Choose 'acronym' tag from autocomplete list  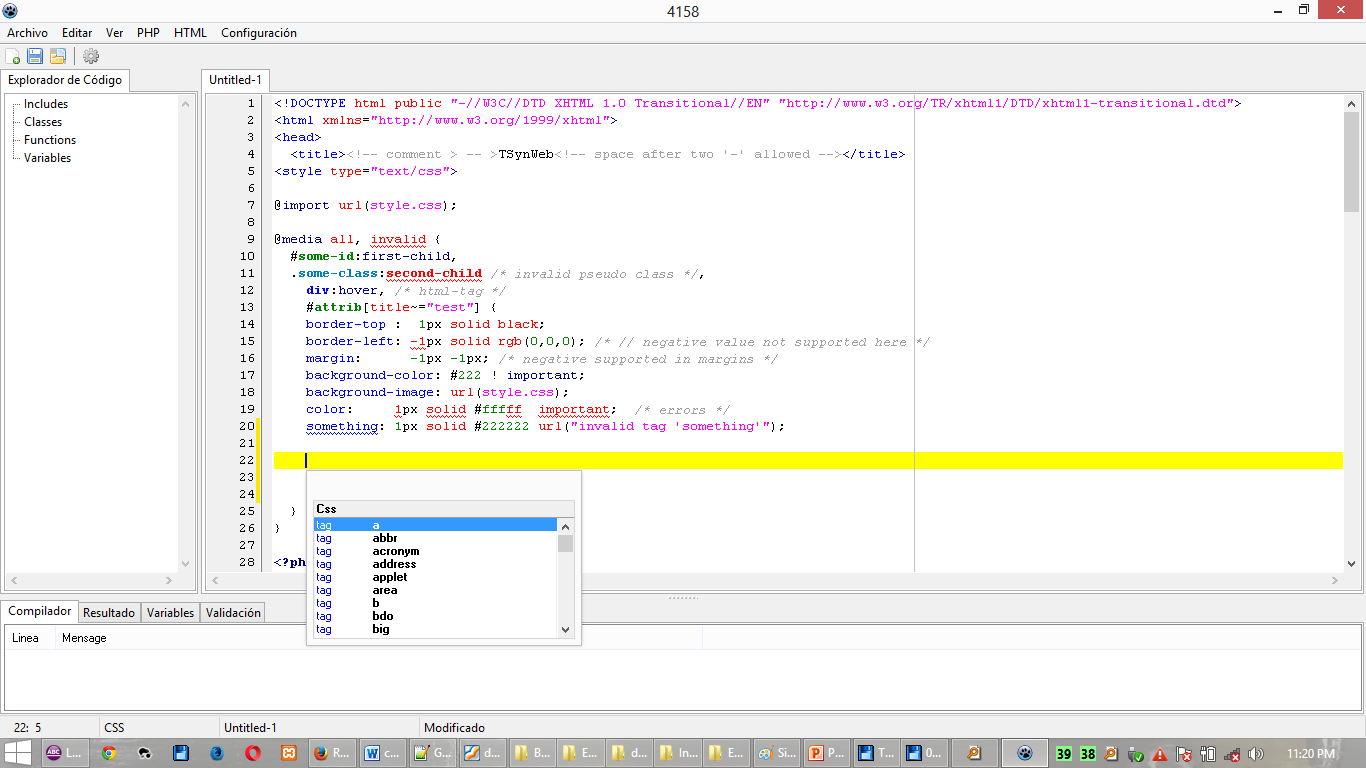[396, 551]
